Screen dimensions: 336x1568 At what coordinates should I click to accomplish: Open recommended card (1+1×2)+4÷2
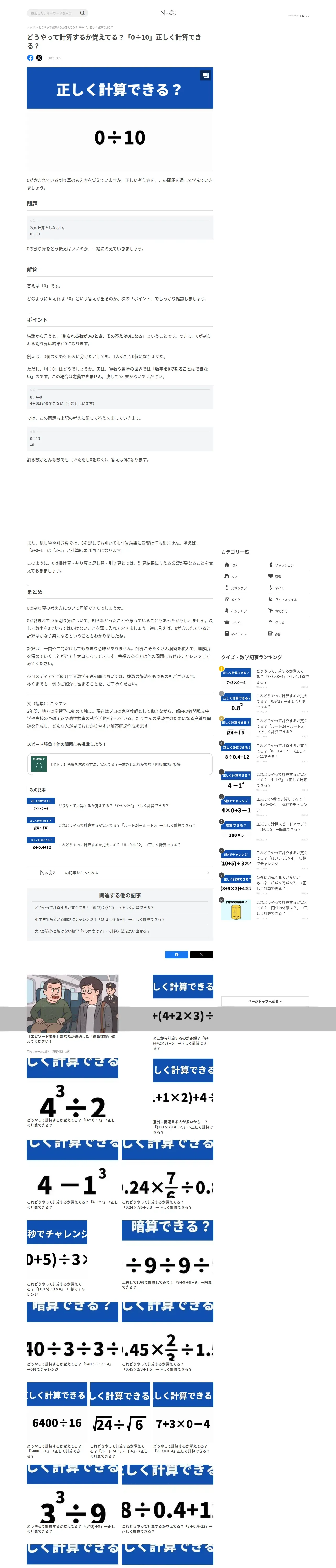[183, 1096]
